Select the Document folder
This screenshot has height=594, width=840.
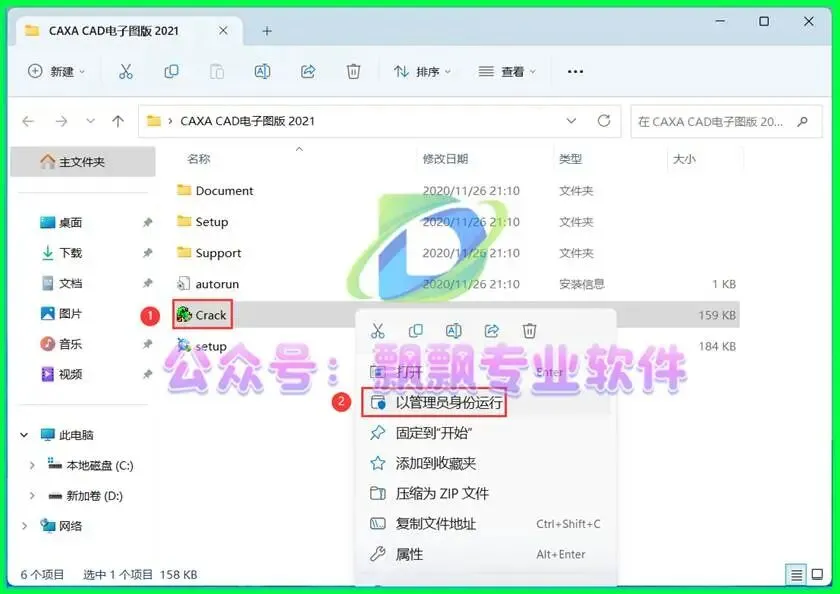tap(215, 191)
